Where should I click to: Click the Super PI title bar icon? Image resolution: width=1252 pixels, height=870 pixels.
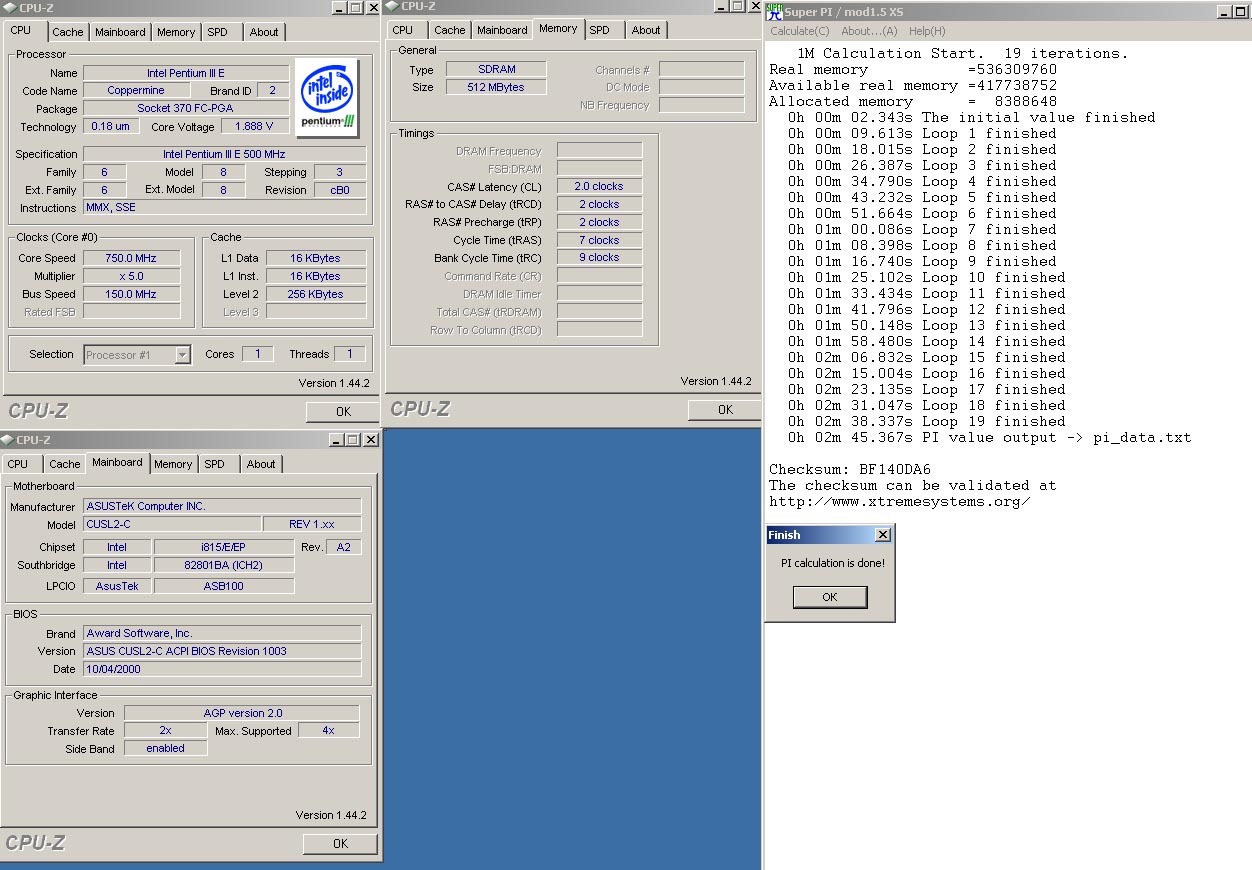[774, 11]
